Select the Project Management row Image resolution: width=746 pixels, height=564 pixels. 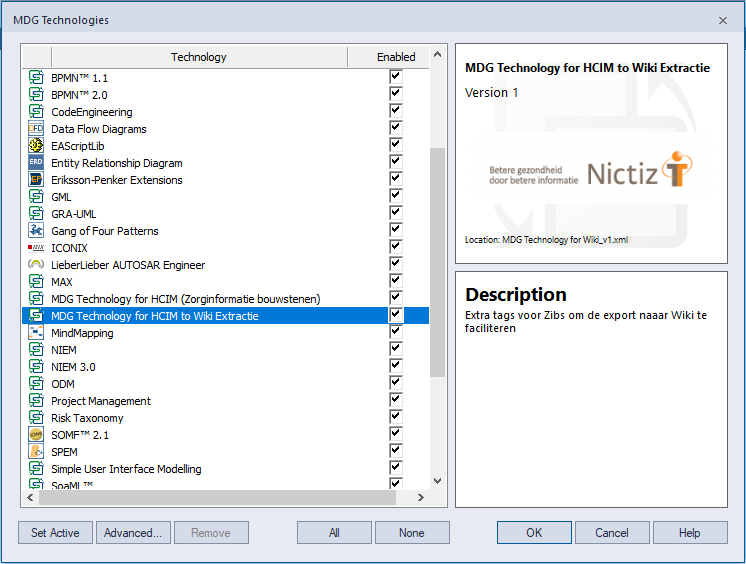tap(226, 401)
